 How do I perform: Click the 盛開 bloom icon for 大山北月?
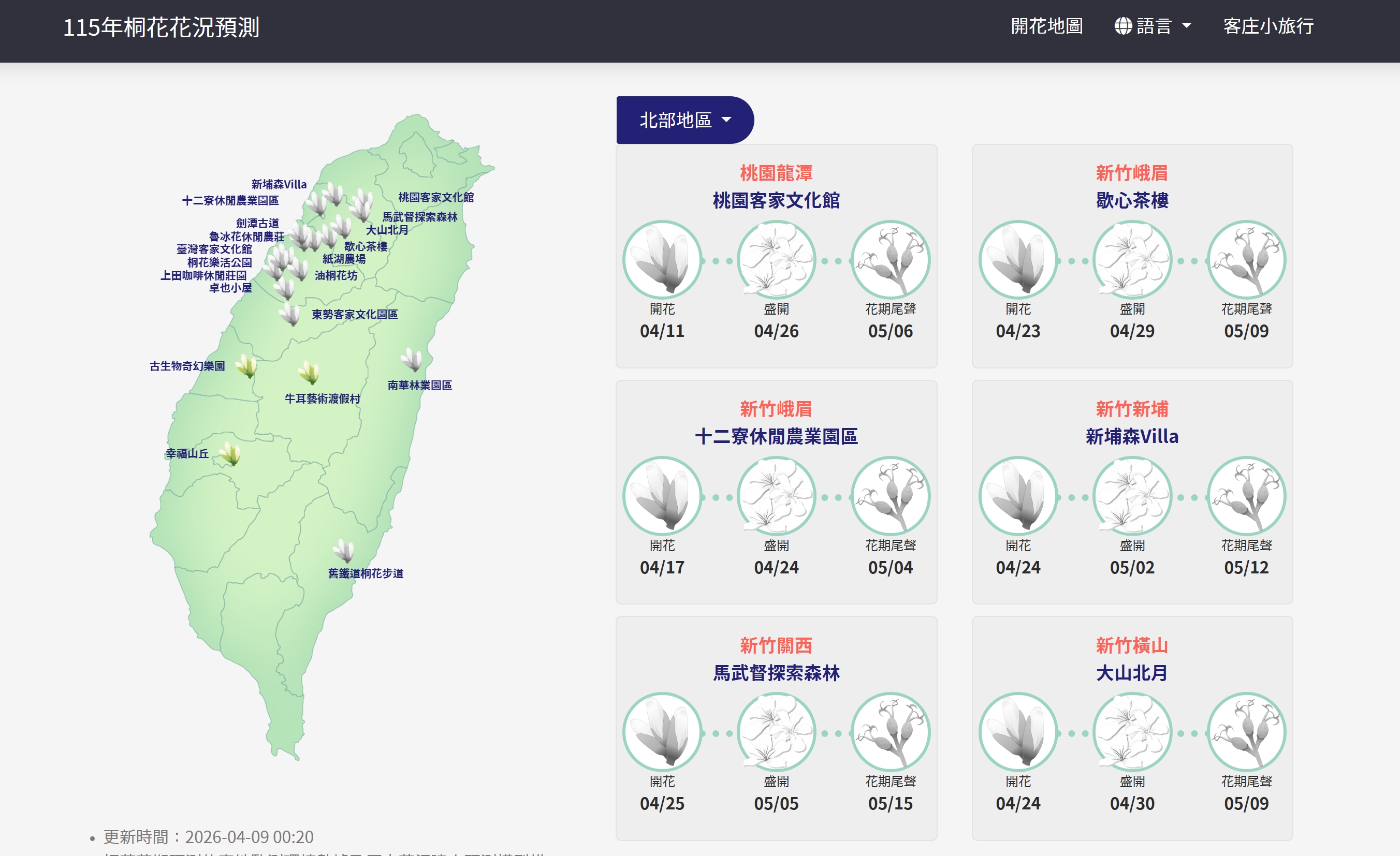tap(1132, 732)
